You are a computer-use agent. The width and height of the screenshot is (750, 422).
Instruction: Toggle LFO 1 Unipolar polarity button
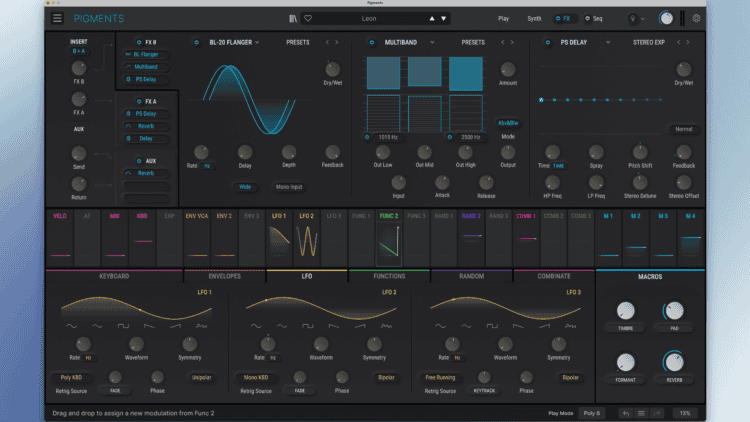[201, 378]
